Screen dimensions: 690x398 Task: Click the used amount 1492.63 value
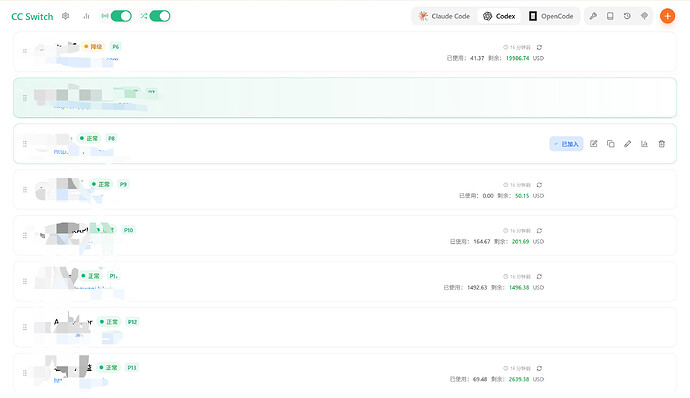click(x=477, y=287)
